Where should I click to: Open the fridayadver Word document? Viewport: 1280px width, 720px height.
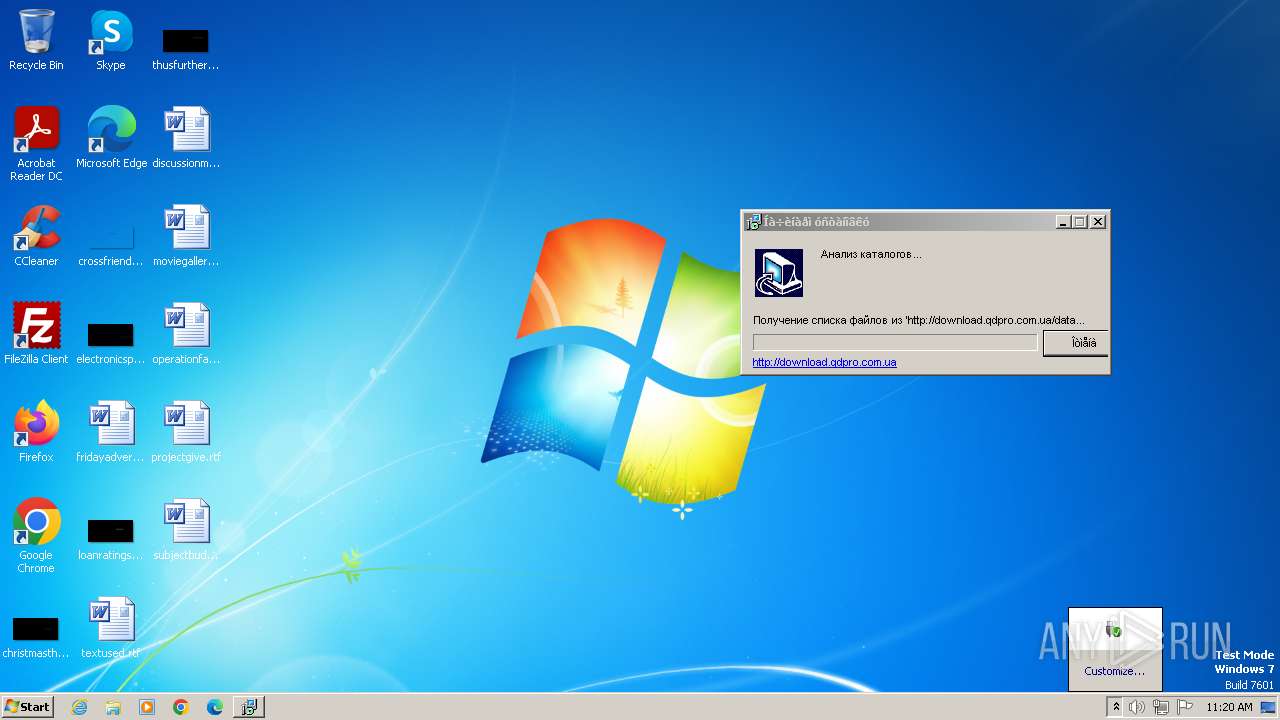click(x=111, y=431)
